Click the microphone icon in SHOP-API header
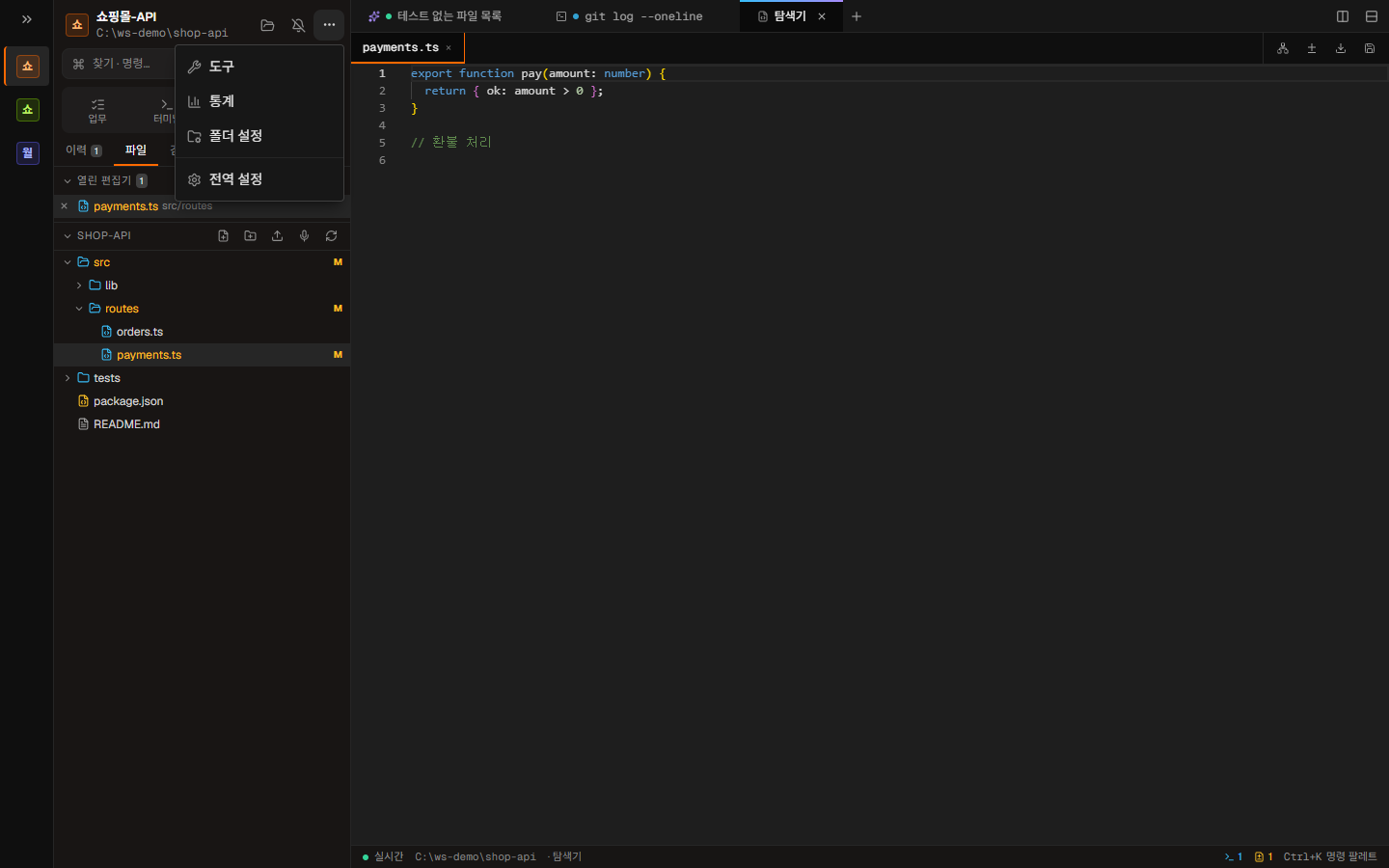This screenshot has height=868, width=1389. [x=304, y=235]
